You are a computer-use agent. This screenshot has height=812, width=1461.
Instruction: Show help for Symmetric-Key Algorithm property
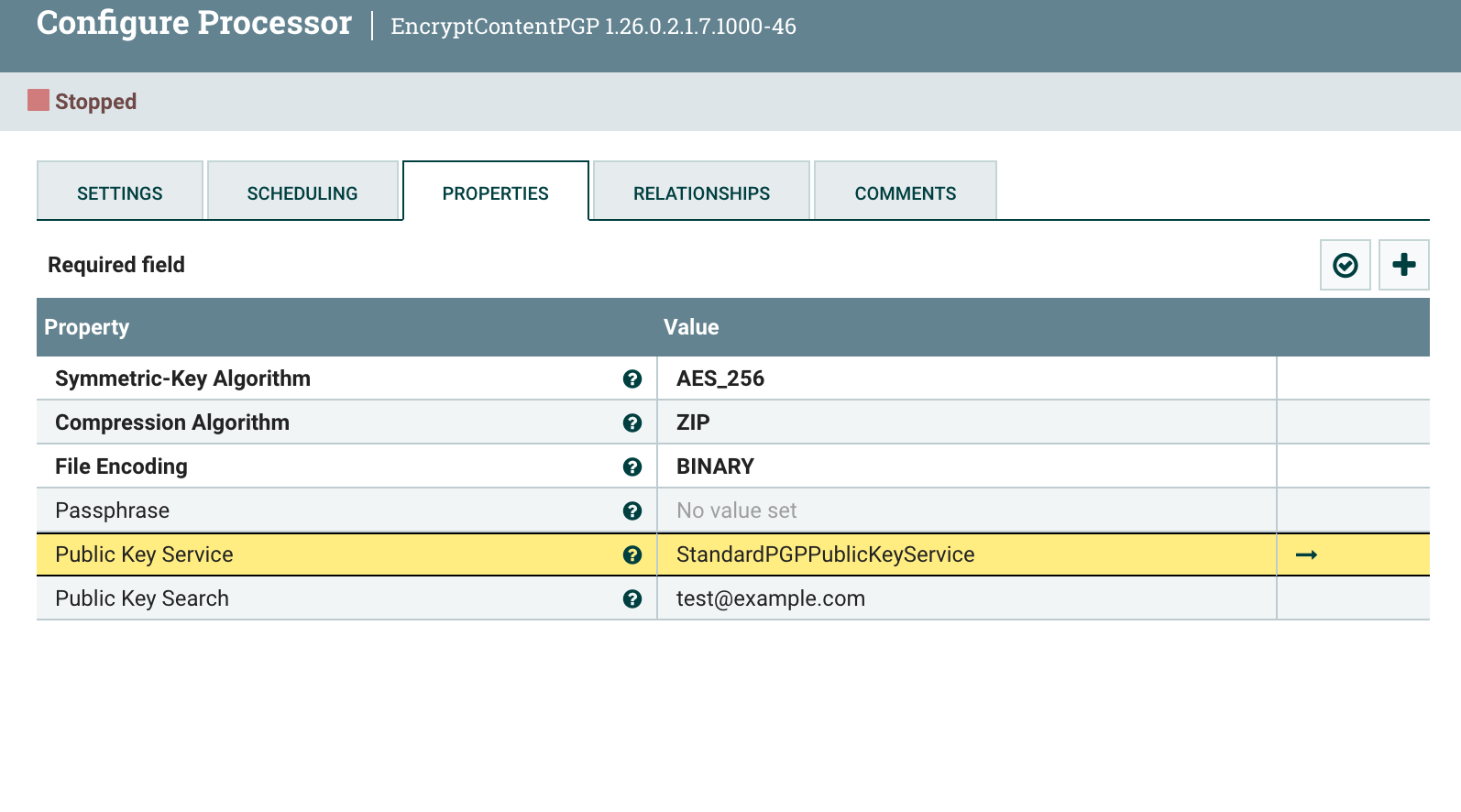[x=632, y=379]
